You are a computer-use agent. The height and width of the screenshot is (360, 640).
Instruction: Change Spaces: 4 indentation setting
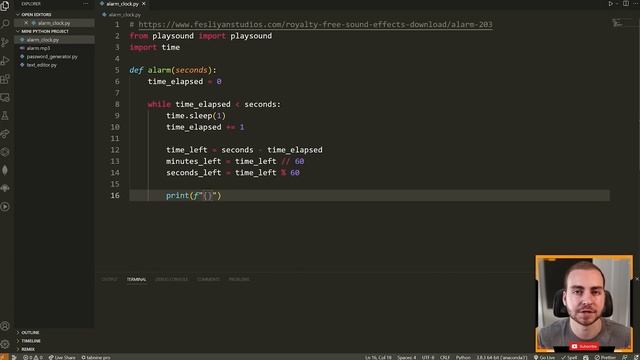[406, 357]
